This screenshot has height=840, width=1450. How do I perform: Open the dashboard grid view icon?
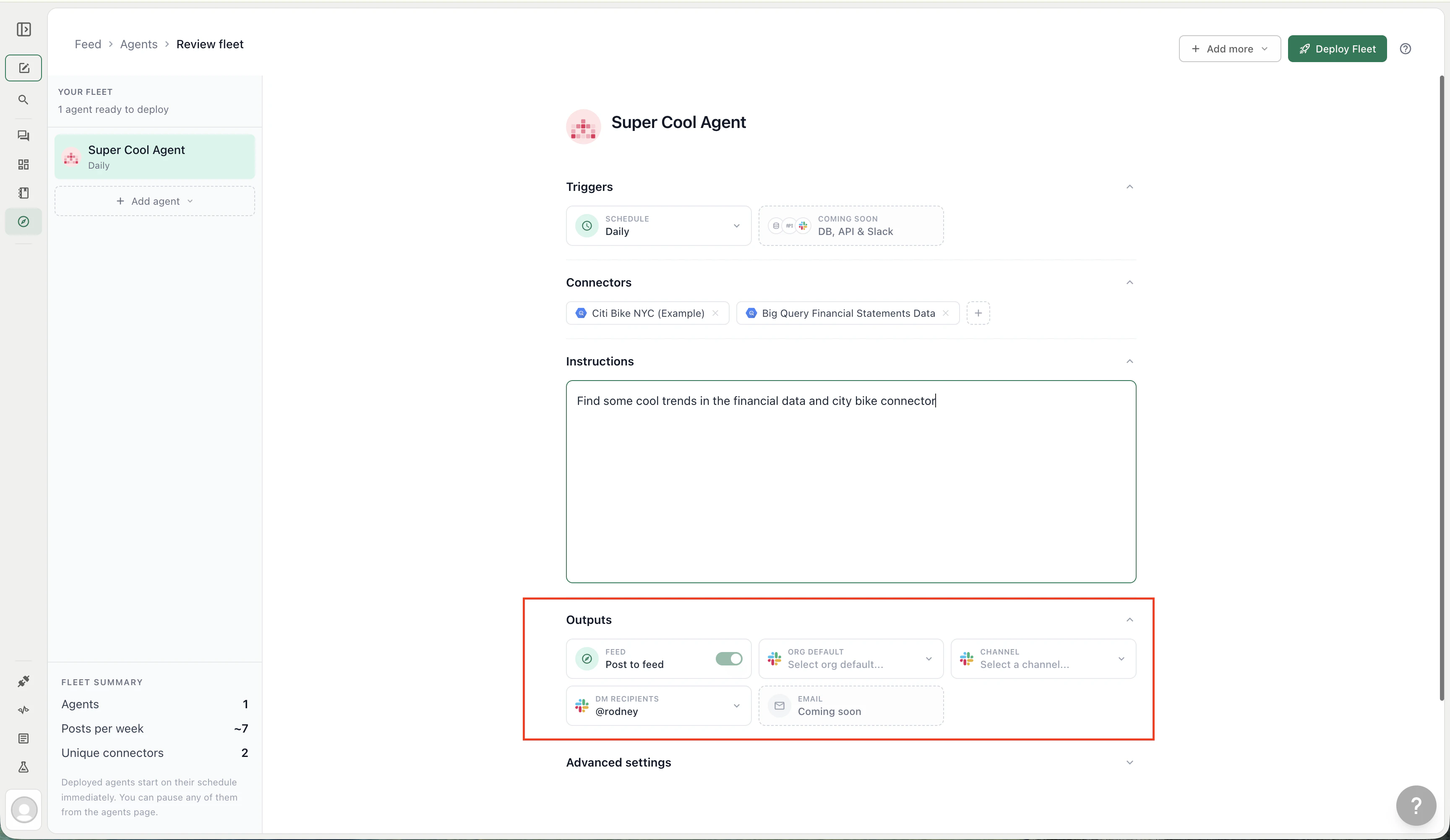coord(23,164)
